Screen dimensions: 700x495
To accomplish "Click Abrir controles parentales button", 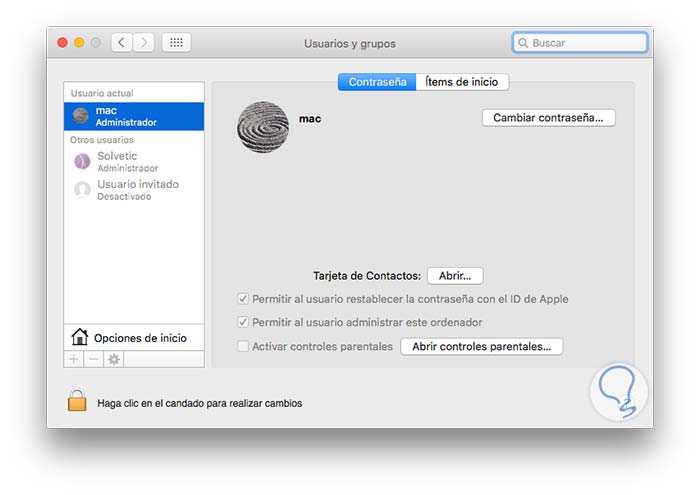I will coord(482,346).
